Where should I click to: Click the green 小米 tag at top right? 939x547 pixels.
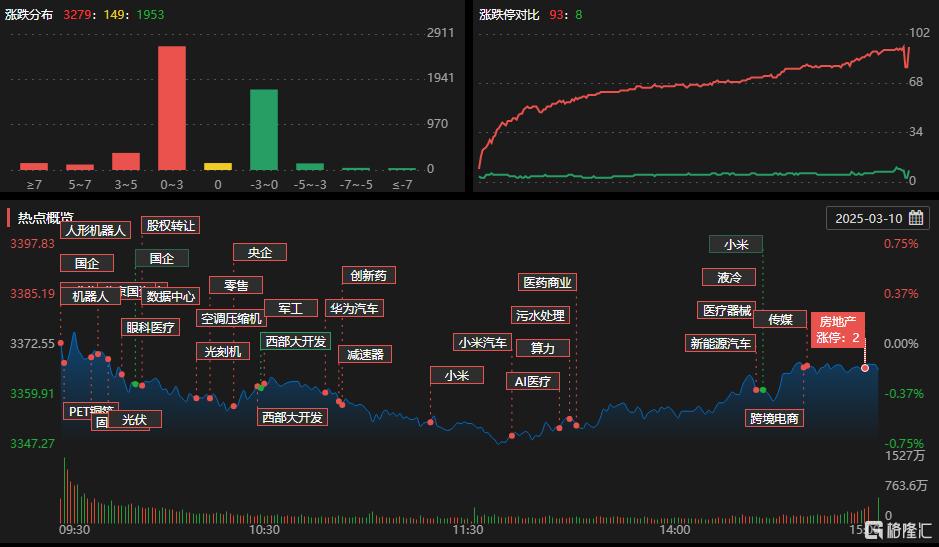point(736,244)
